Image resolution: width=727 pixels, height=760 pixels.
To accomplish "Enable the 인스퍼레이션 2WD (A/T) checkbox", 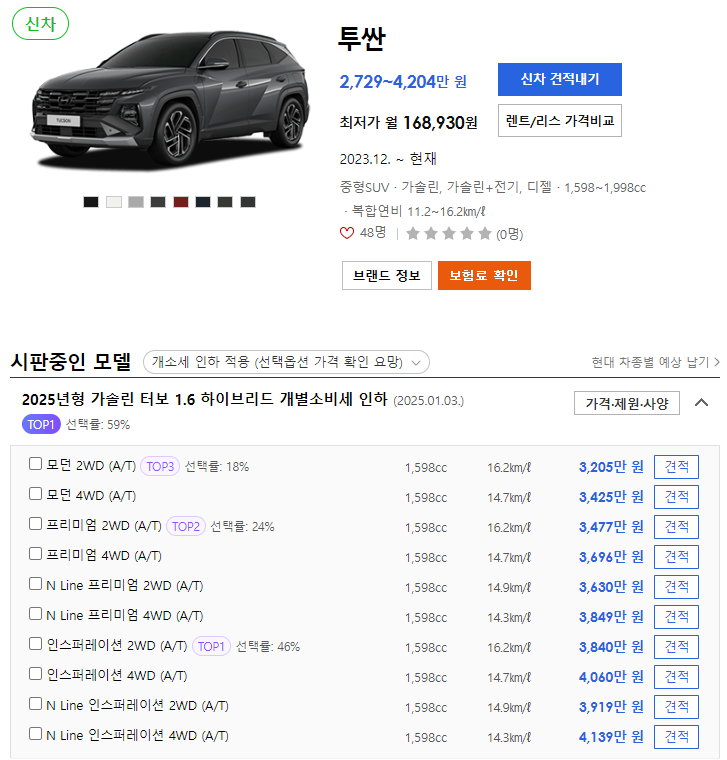I will [35, 644].
